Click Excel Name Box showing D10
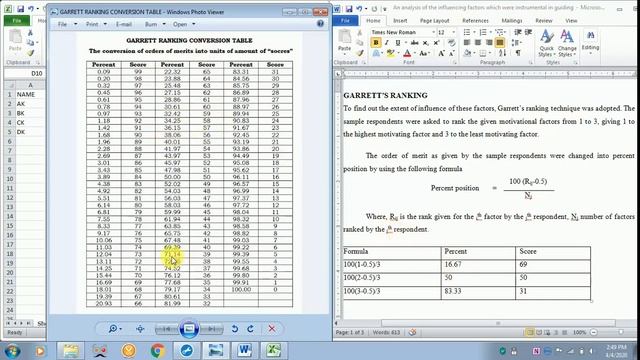Image resolution: width=640 pixels, height=360 pixels. click(24, 73)
